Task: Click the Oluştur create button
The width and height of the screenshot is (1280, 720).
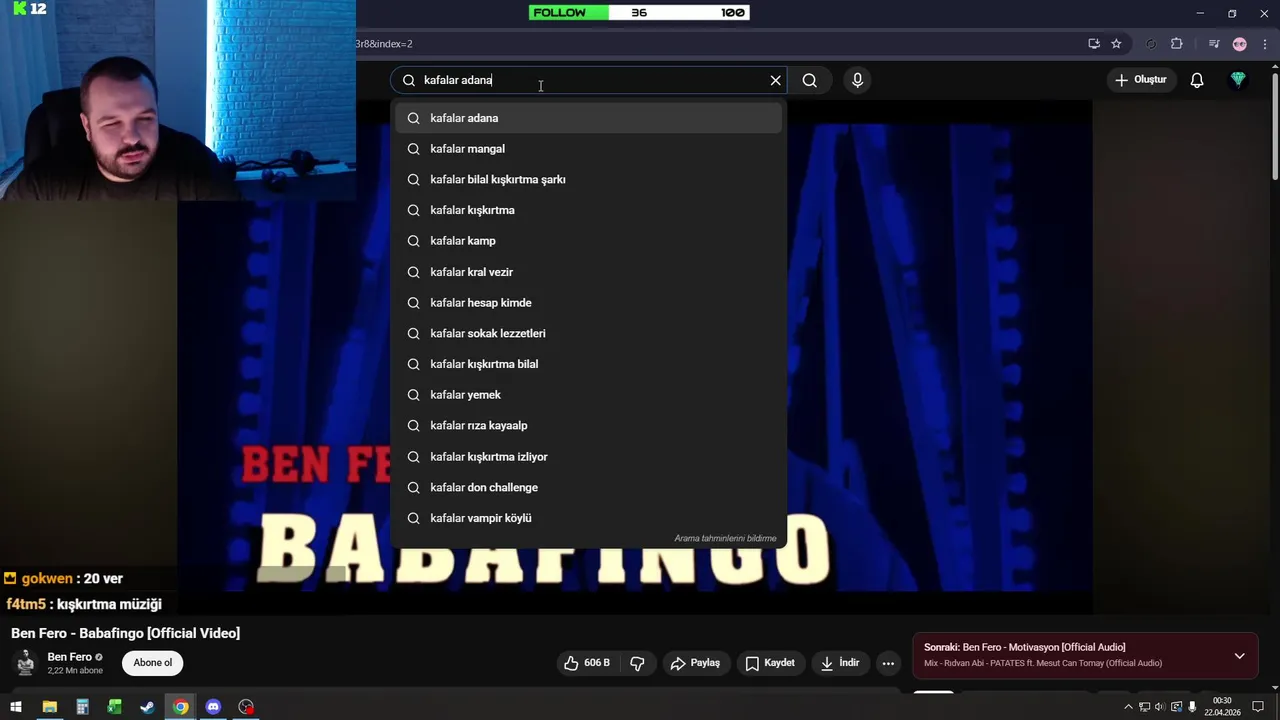Action: [1141, 80]
